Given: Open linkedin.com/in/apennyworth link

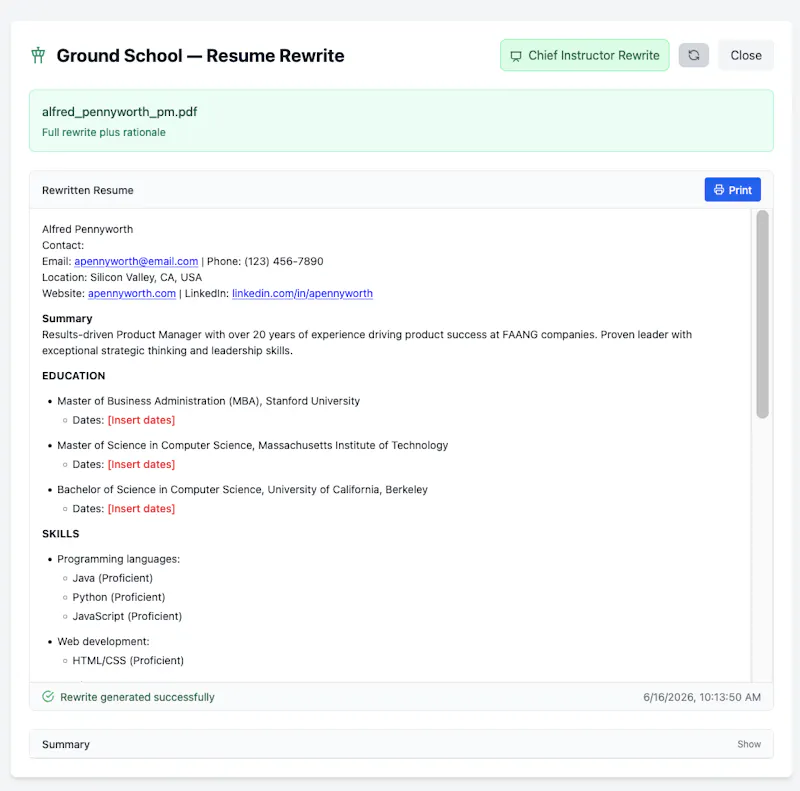Looking at the screenshot, I should pos(303,293).
